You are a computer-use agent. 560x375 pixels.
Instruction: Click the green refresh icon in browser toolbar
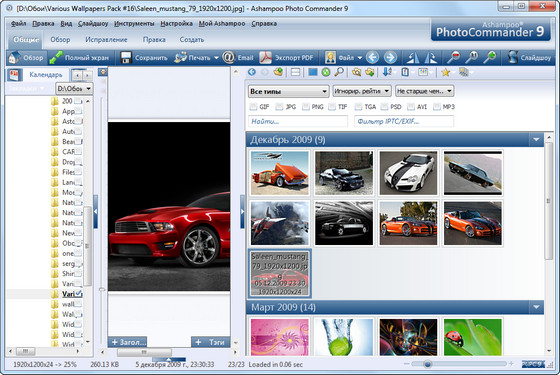[326, 72]
